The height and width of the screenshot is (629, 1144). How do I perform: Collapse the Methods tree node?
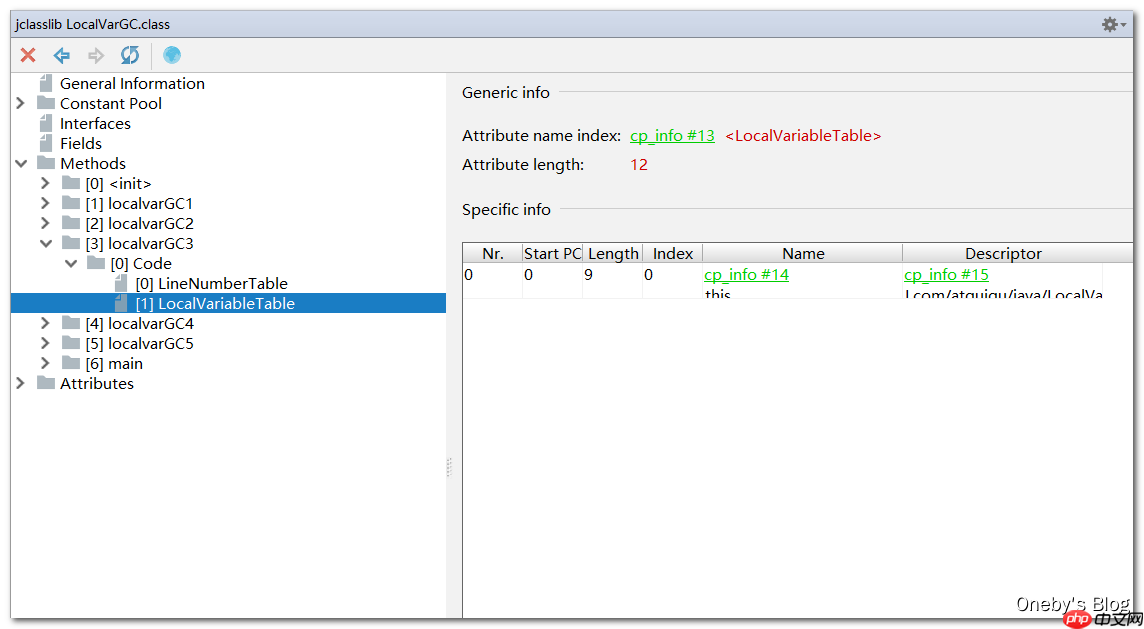20,164
